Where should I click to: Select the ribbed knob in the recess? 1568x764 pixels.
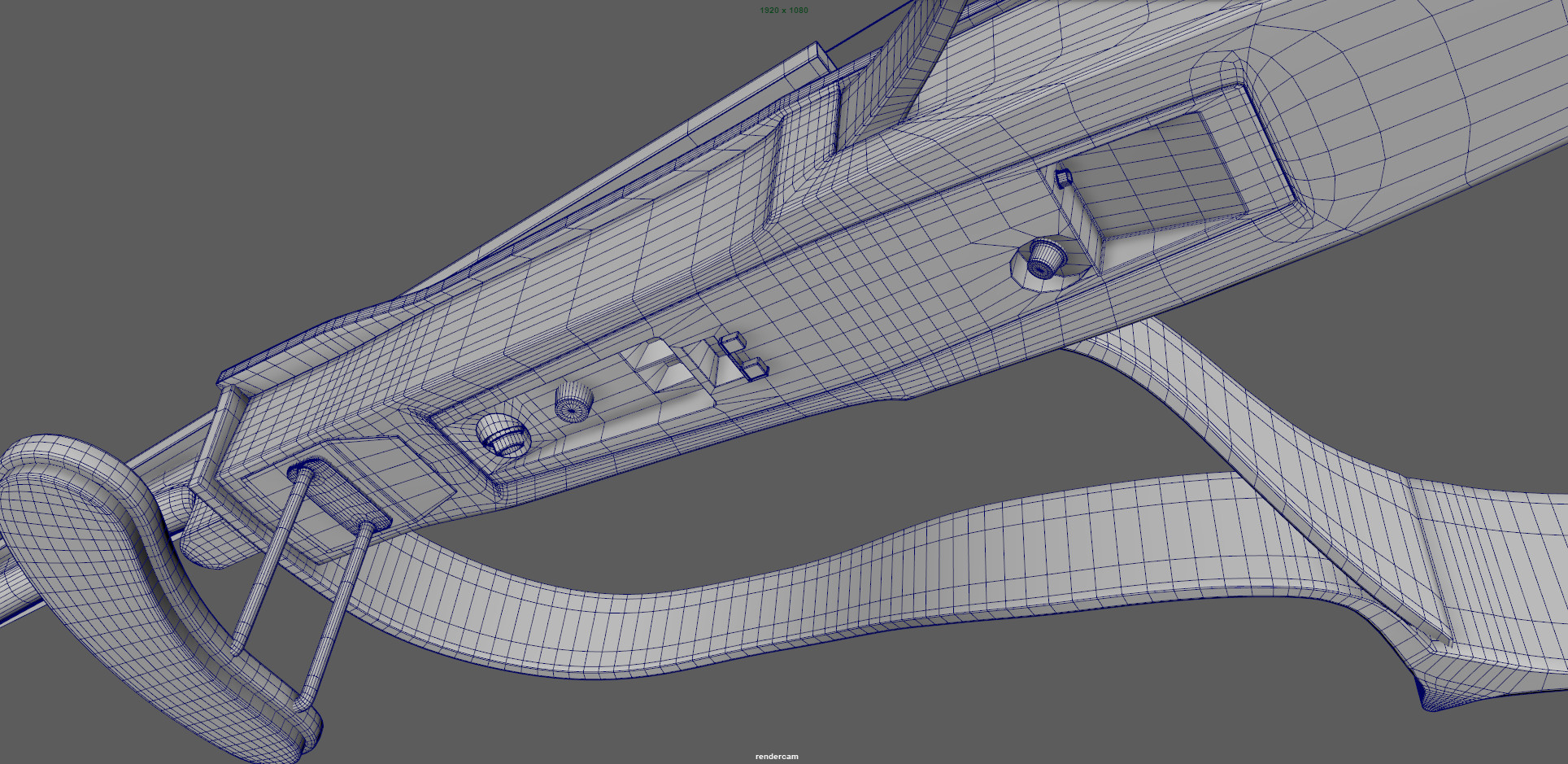pos(573,401)
